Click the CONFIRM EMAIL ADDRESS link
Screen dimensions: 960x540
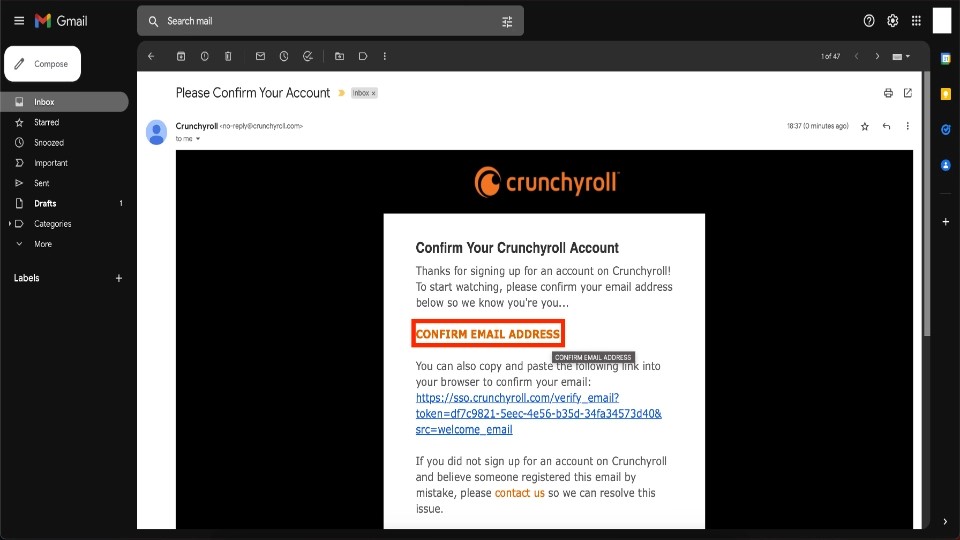pos(488,334)
